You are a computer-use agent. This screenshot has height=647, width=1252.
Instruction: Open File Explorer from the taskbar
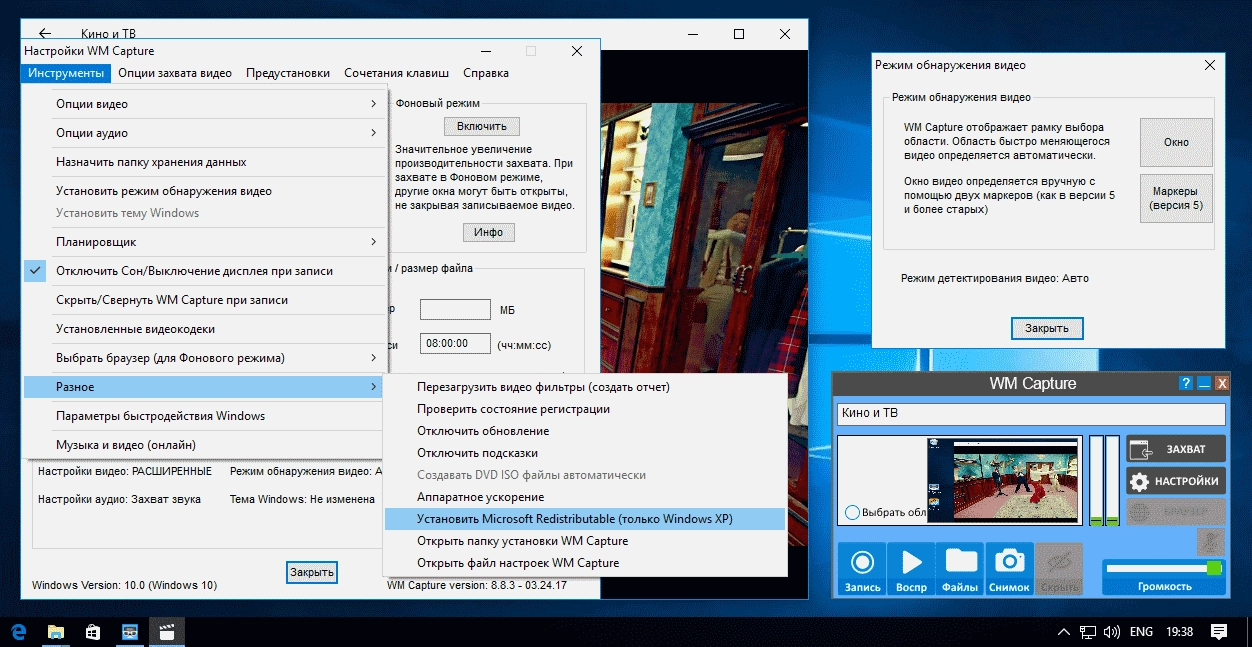[x=56, y=632]
